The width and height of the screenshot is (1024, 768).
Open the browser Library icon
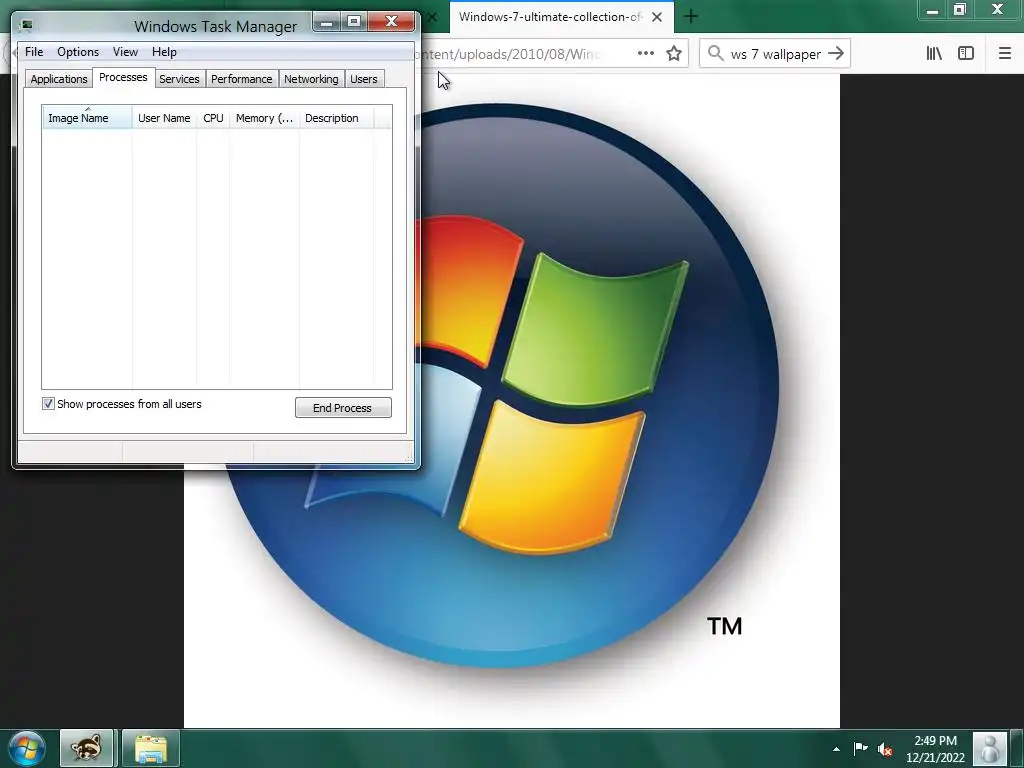(x=934, y=54)
